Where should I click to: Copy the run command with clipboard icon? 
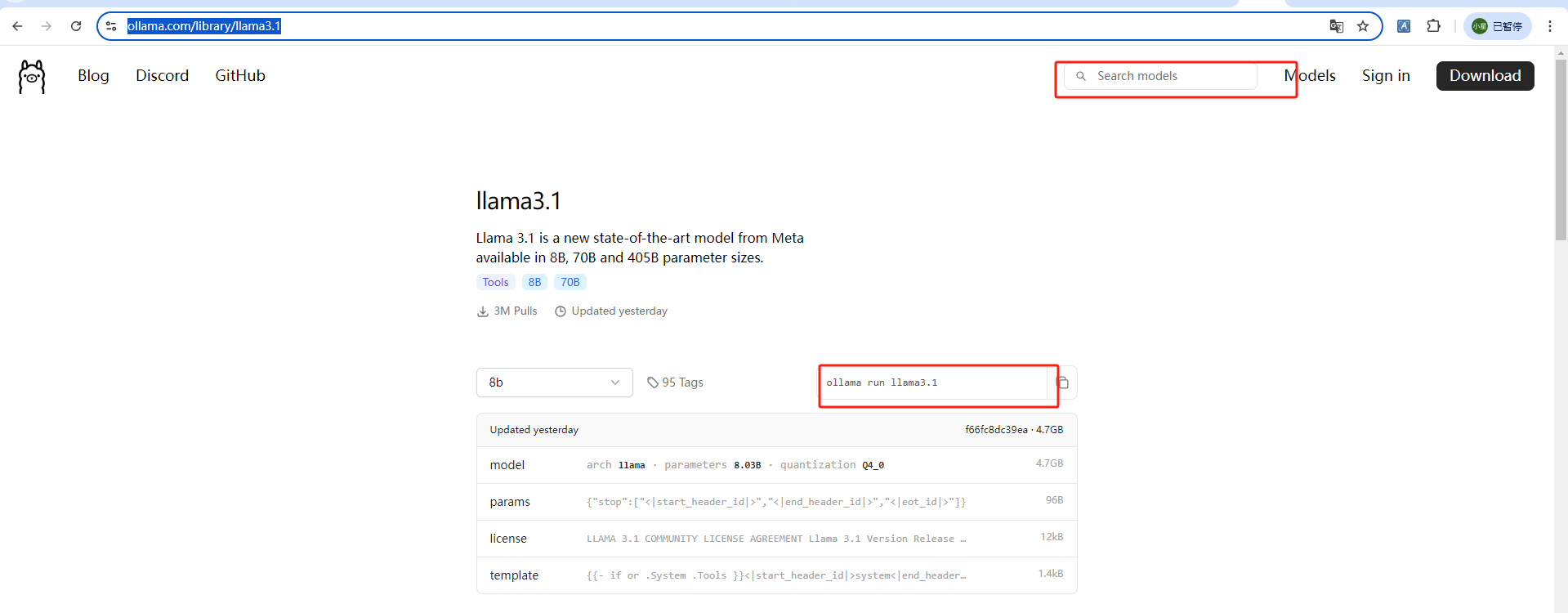tap(1062, 383)
